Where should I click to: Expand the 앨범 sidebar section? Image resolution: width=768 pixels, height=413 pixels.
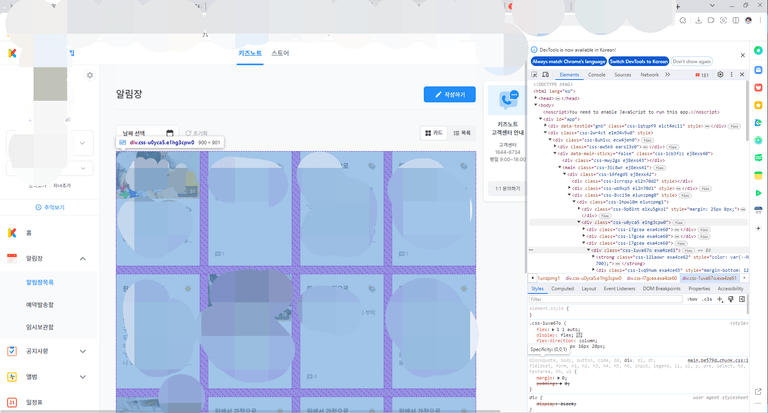82,377
